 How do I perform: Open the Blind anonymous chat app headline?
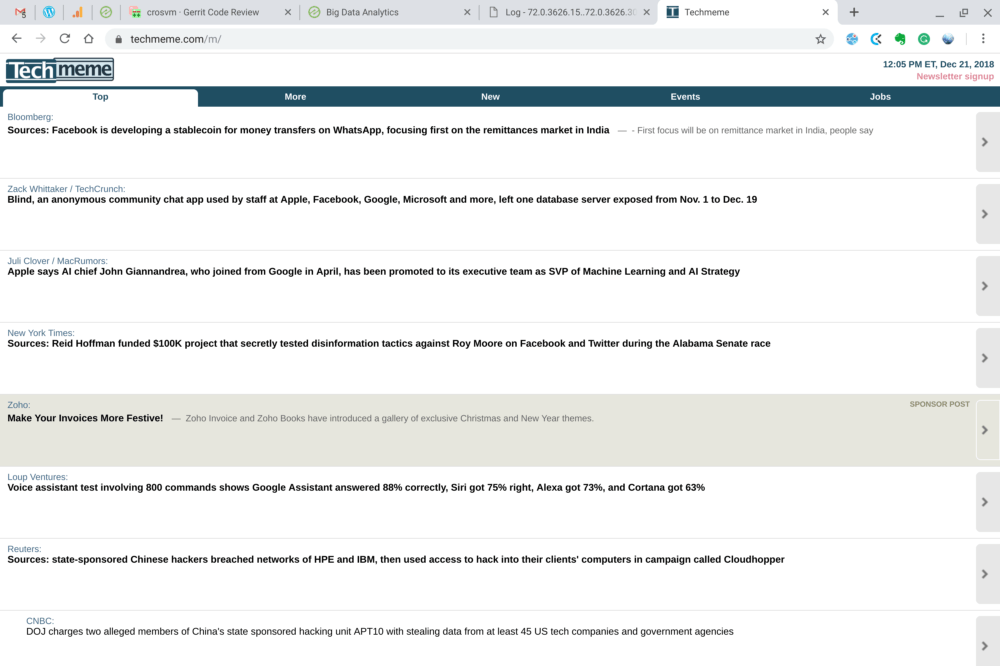382,200
